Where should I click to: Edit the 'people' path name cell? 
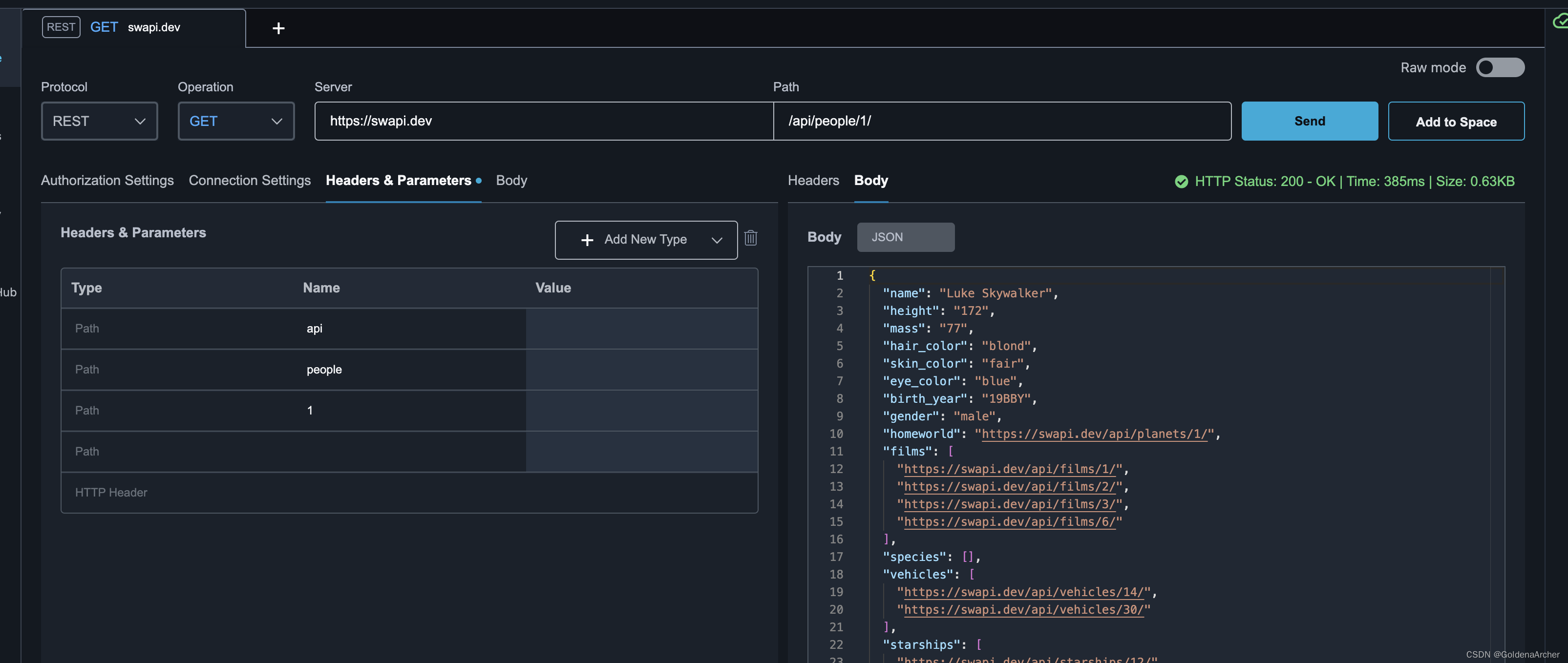pyautogui.click(x=410, y=370)
